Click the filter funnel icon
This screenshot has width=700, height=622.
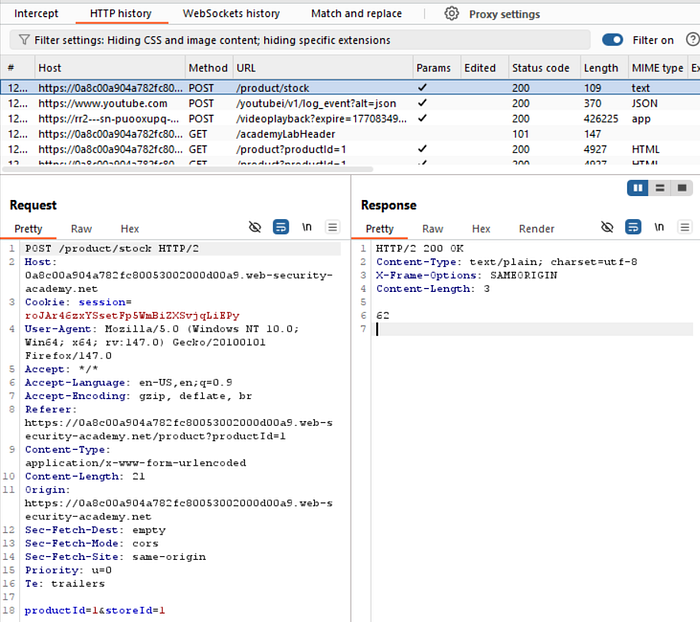pos(24,40)
